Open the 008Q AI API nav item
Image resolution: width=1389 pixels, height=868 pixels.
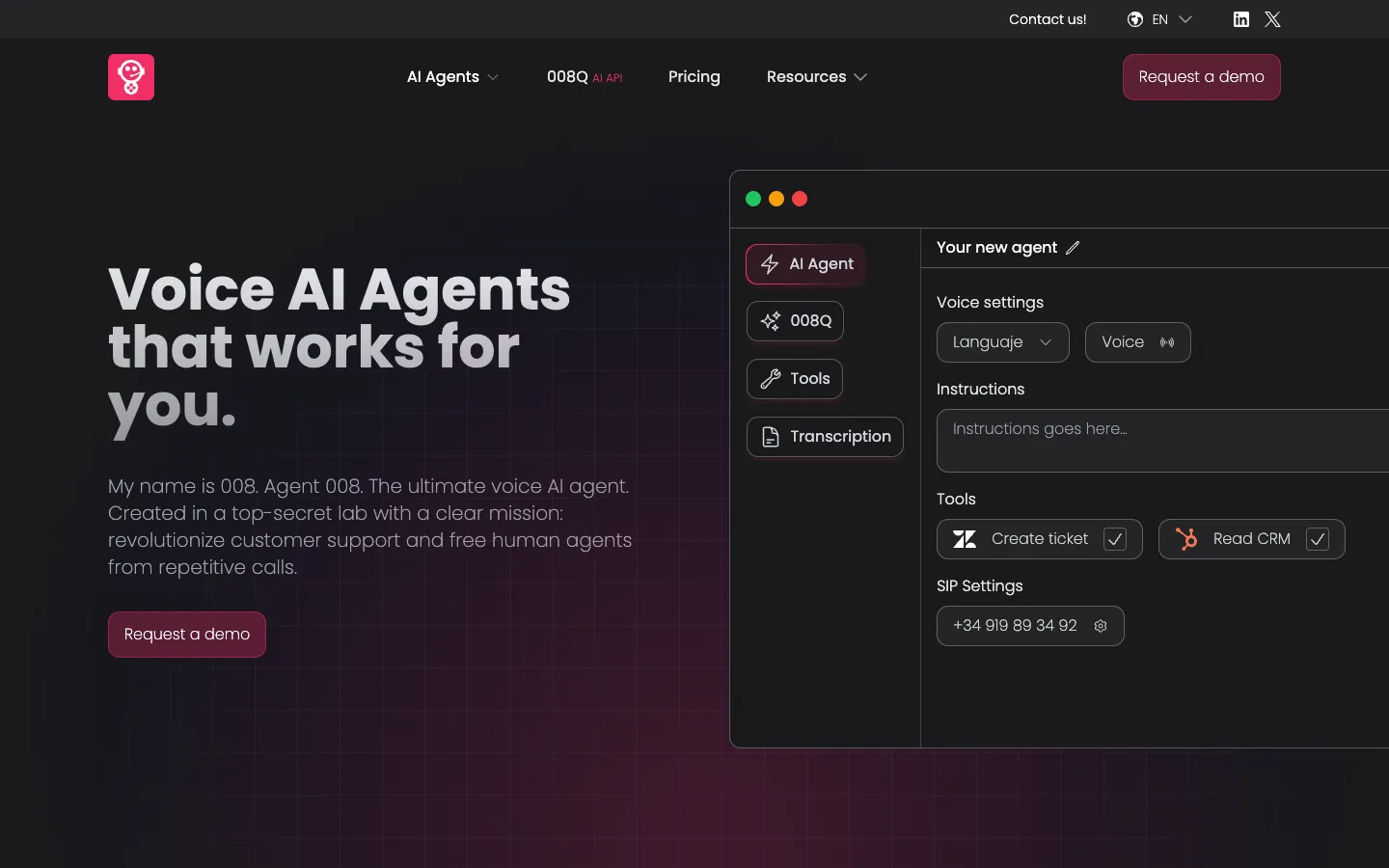585,77
